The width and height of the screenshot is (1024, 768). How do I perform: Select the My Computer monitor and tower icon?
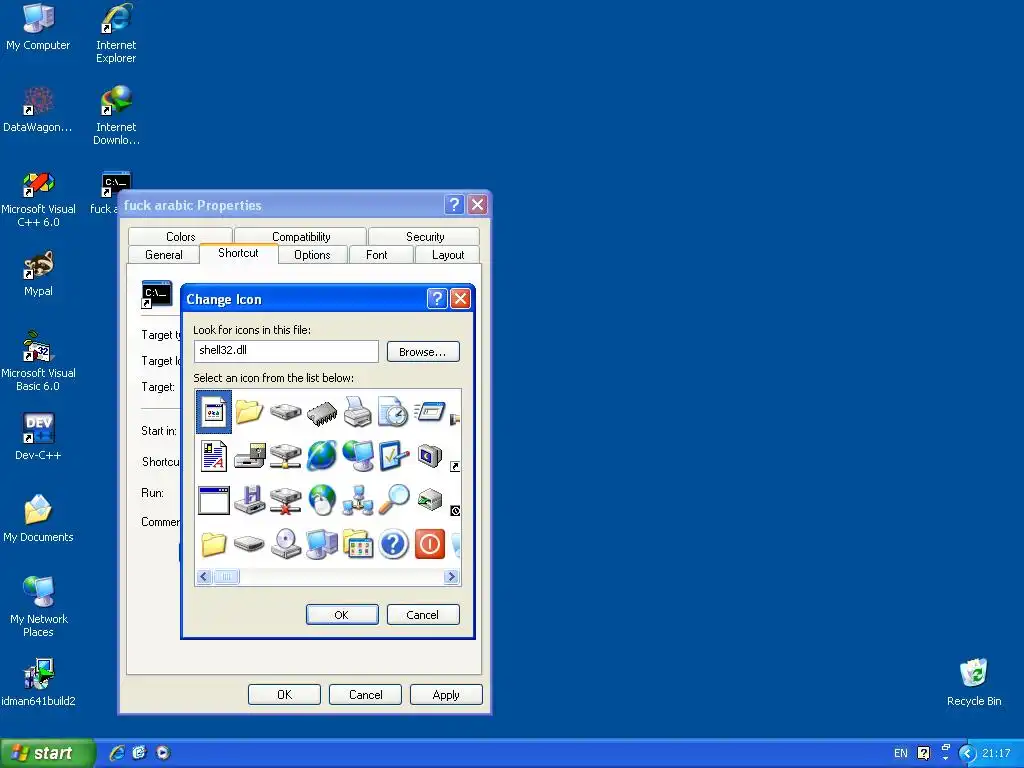[322, 544]
